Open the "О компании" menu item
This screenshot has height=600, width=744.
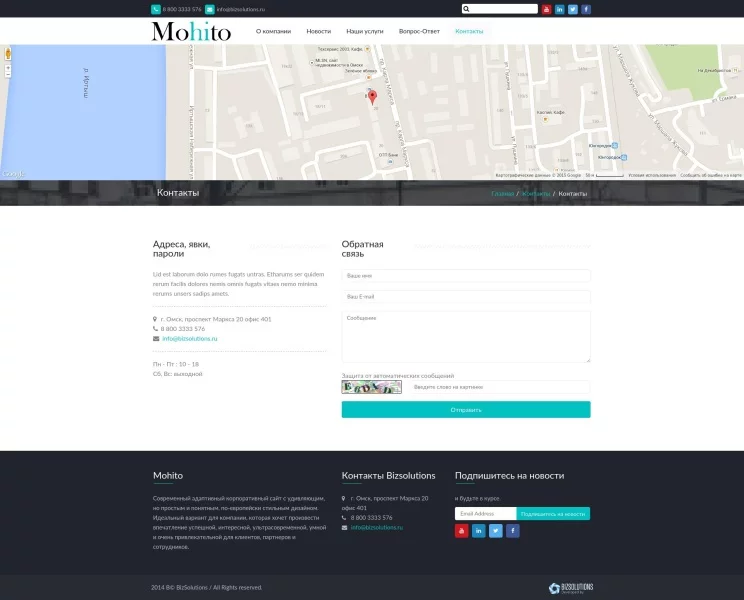click(273, 31)
